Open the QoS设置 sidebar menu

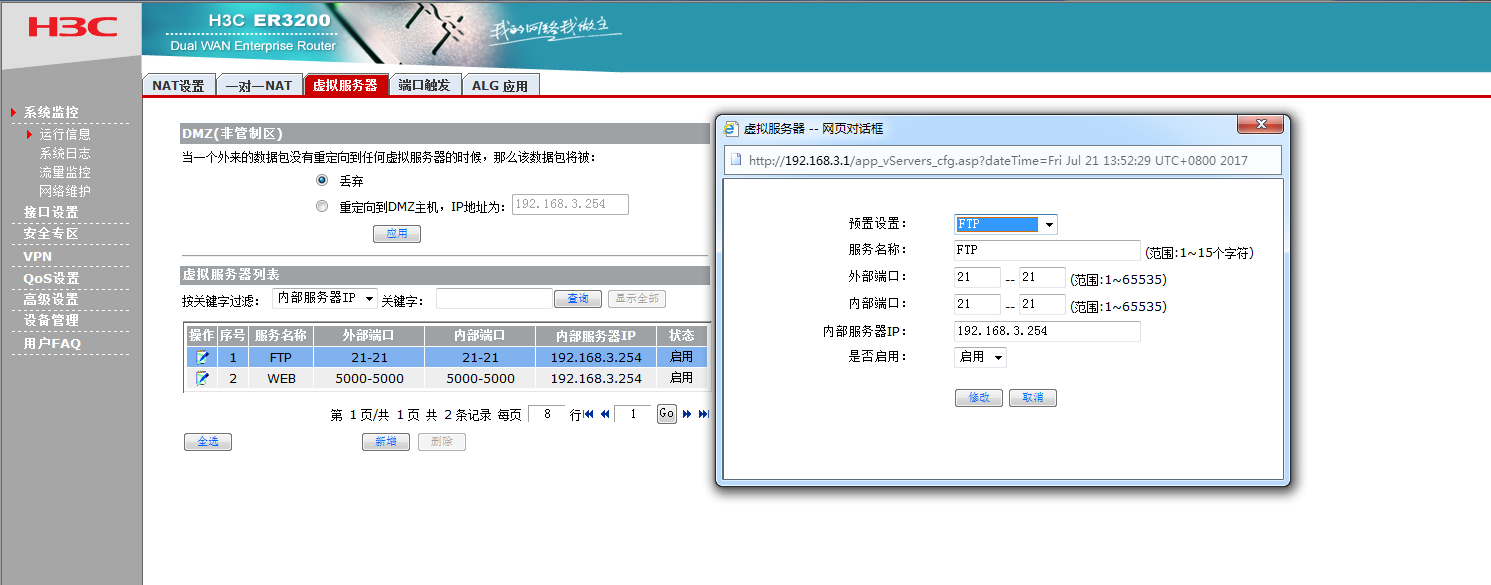click(x=51, y=278)
